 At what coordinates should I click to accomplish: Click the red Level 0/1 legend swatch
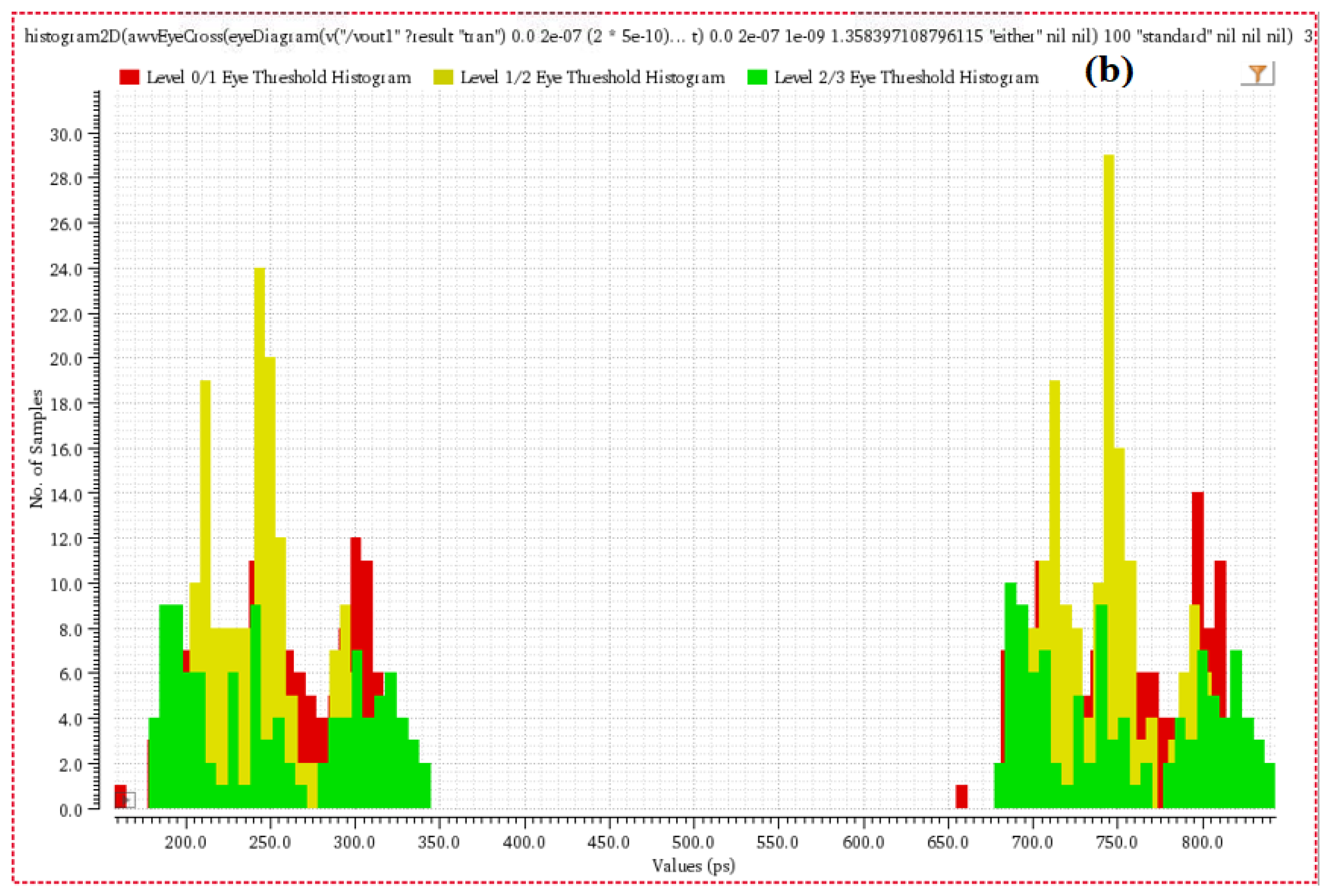129,77
